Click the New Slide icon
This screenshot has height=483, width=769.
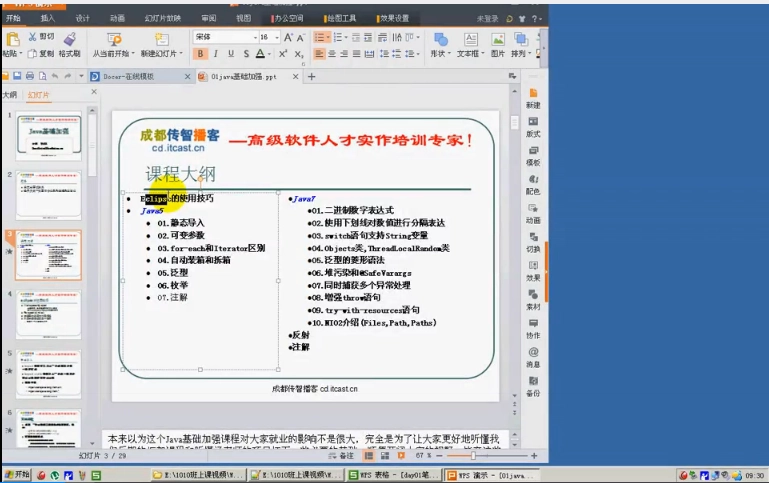161,39
